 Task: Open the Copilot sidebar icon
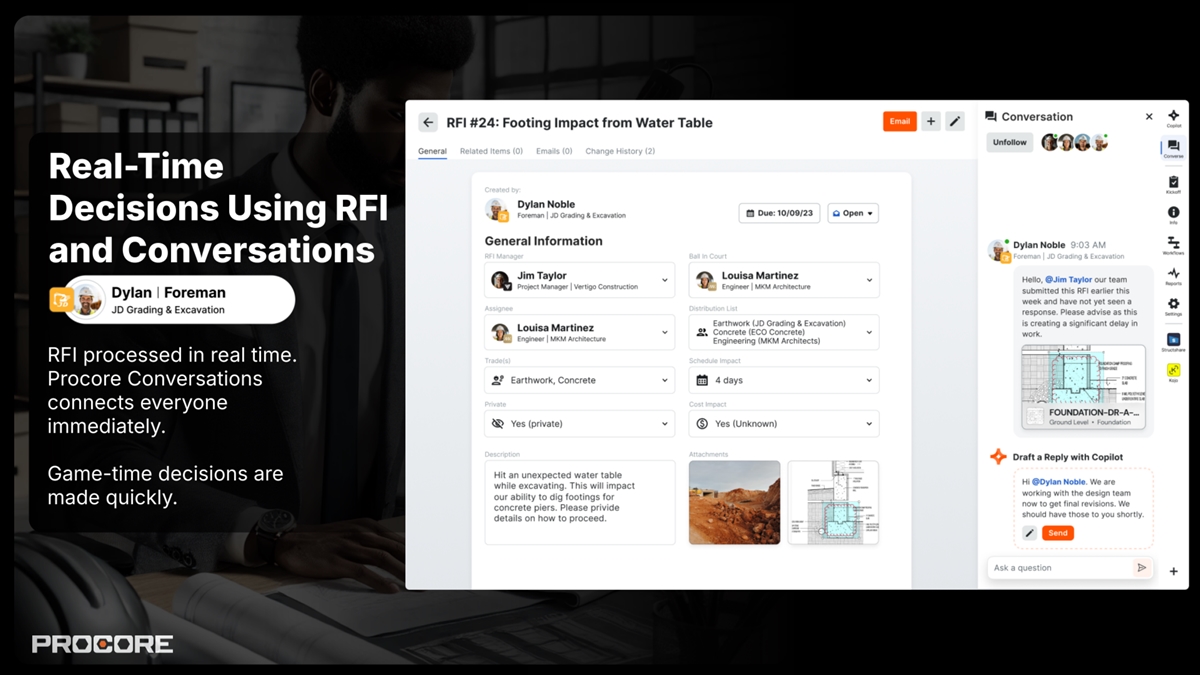click(1173, 117)
